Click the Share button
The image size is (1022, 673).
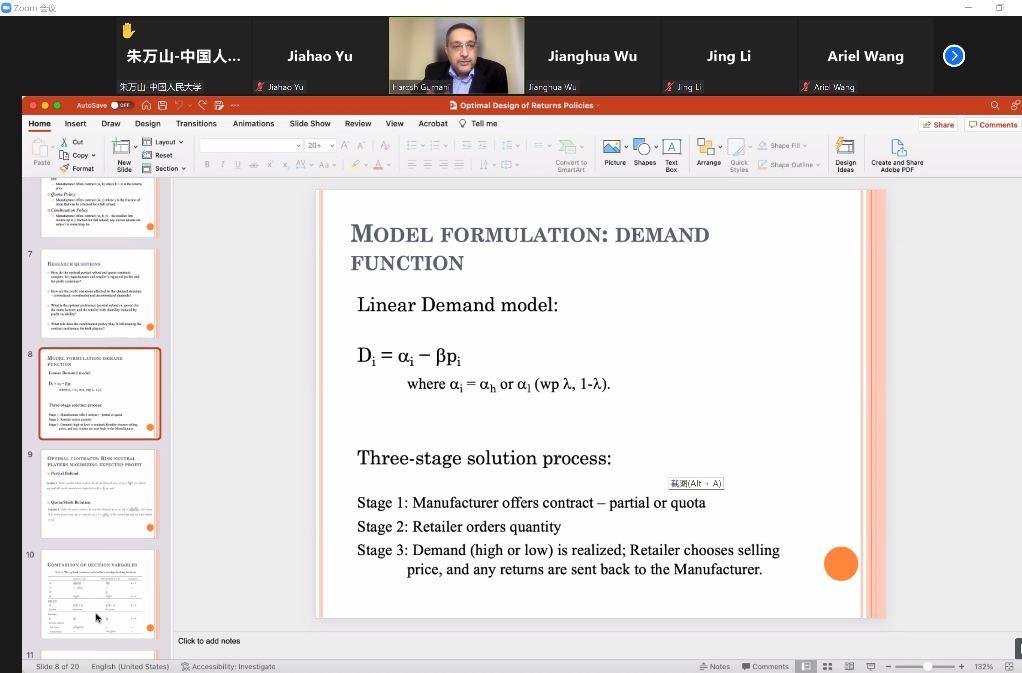(939, 125)
